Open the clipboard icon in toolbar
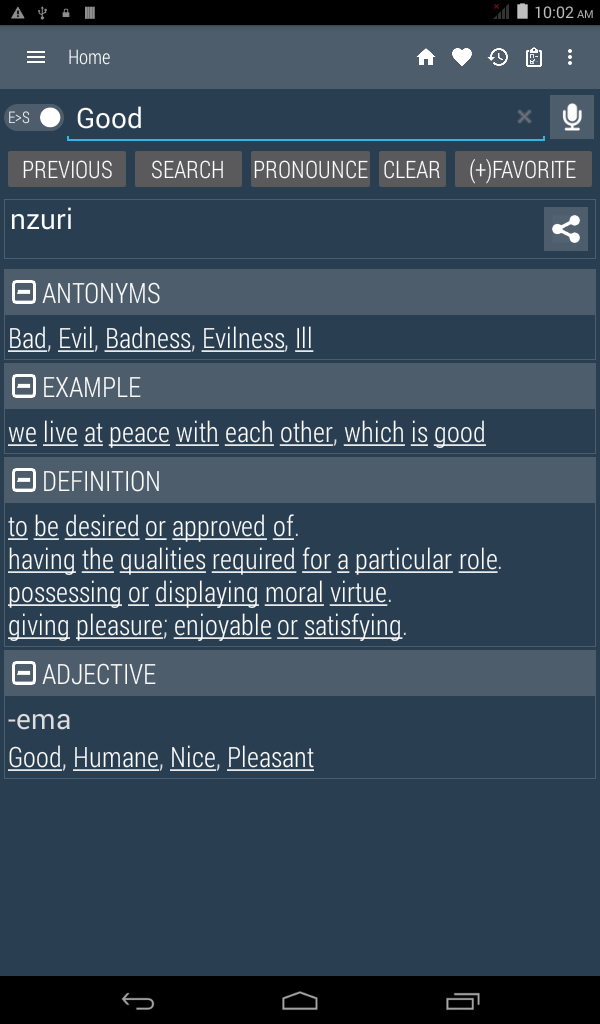Image resolution: width=600 pixels, height=1024 pixels. (534, 58)
